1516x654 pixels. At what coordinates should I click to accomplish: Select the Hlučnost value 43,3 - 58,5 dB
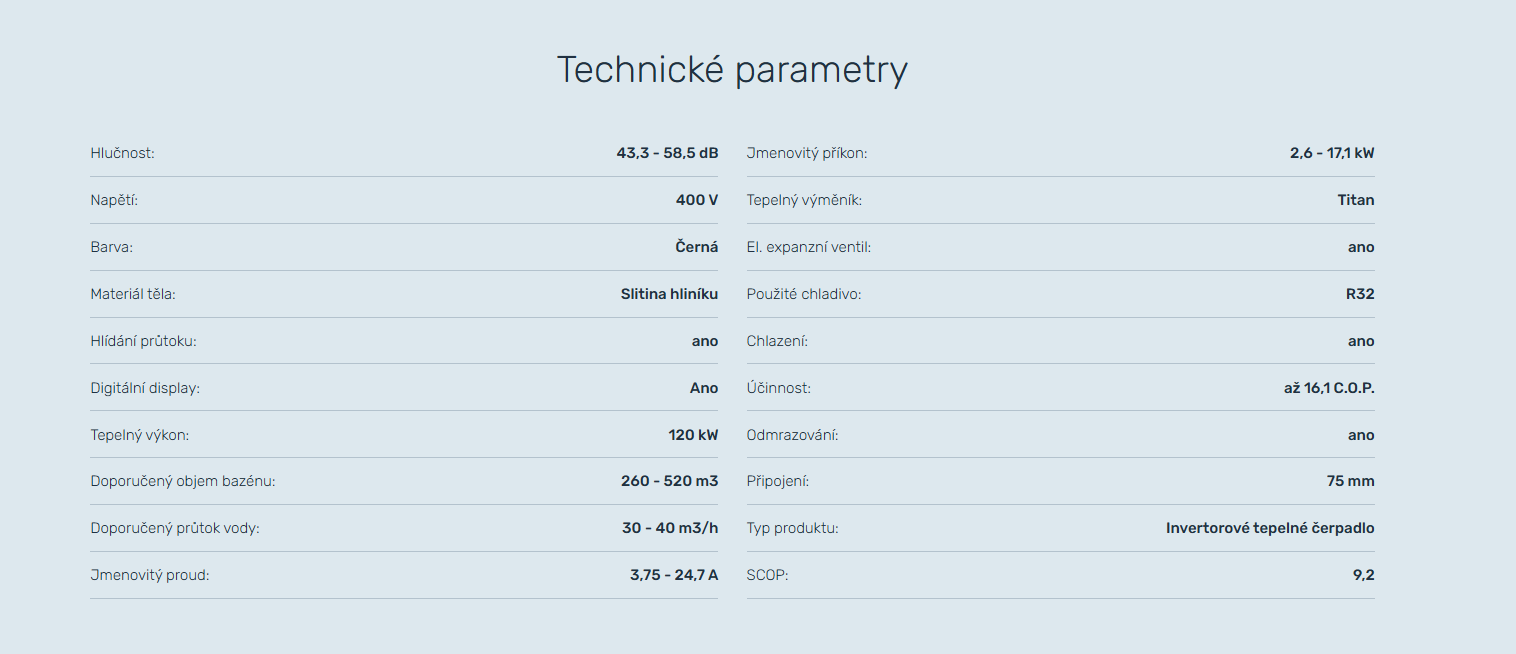point(667,153)
